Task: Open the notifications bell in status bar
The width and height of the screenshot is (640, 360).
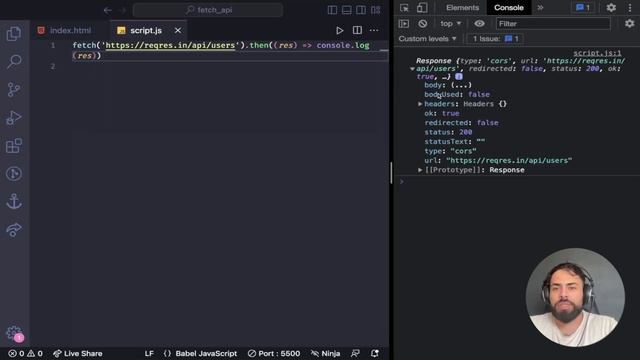Action: pos(375,353)
